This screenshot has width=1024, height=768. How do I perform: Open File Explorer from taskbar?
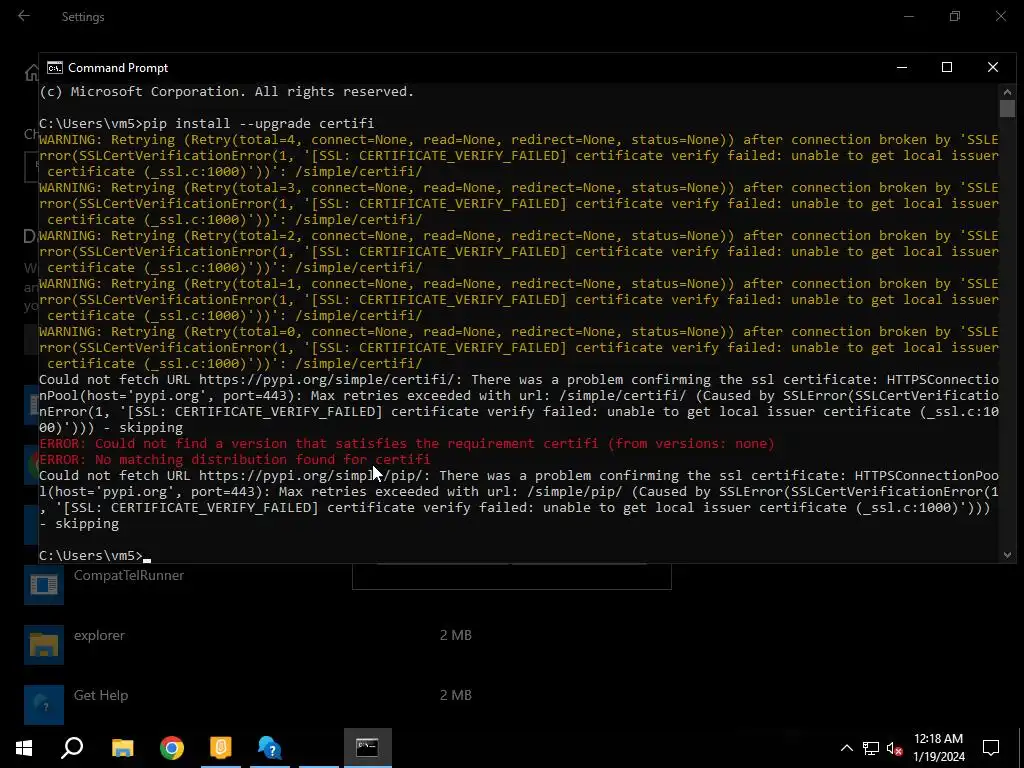pyautogui.click(x=123, y=748)
